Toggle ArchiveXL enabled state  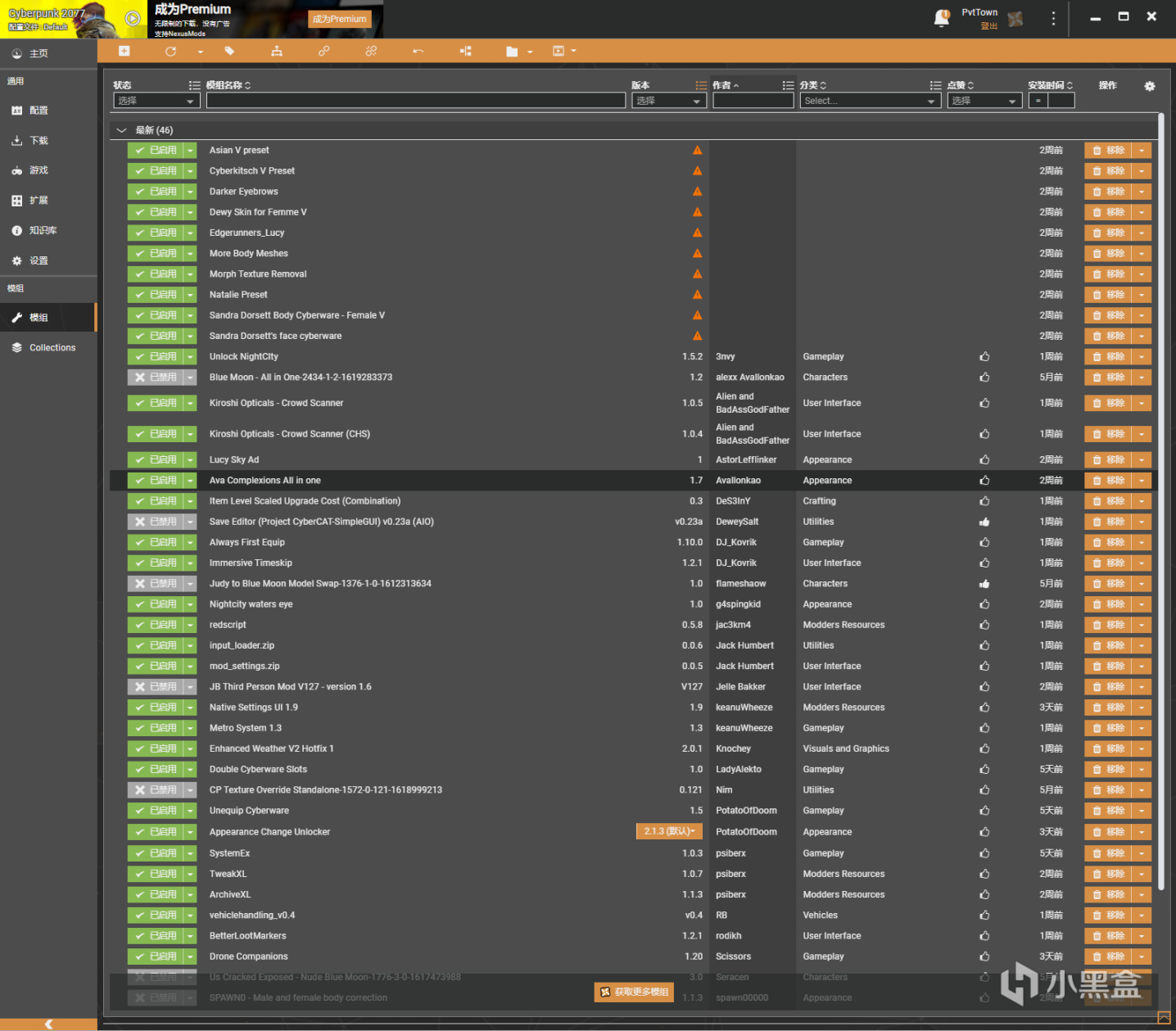tap(155, 895)
